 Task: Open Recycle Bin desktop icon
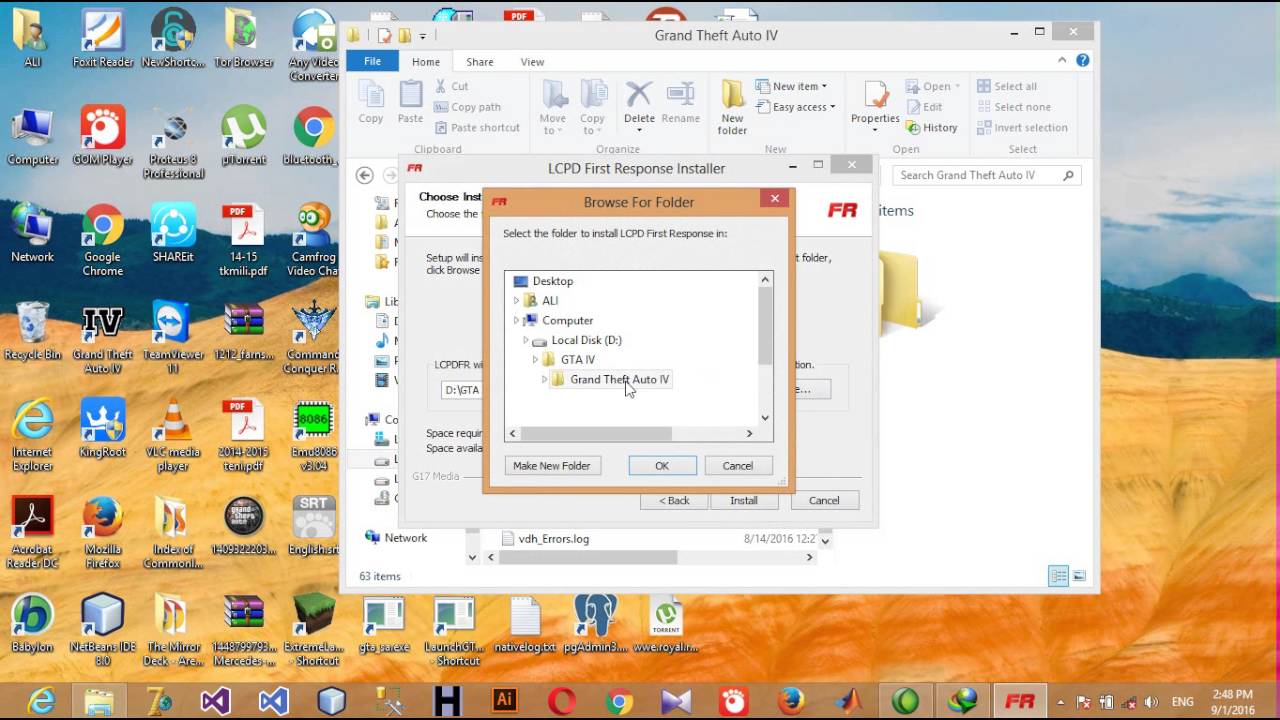(x=33, y=331)
